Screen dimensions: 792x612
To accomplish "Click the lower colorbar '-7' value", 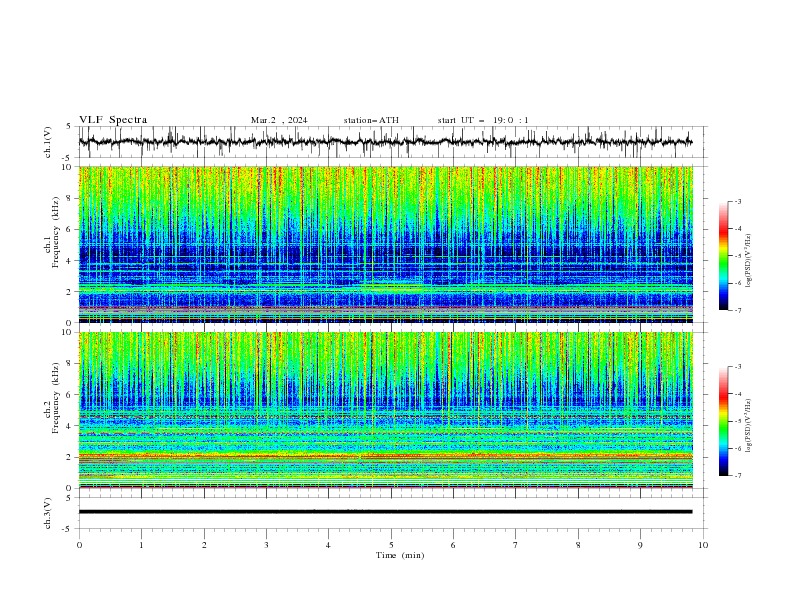I will coord(737,475).
